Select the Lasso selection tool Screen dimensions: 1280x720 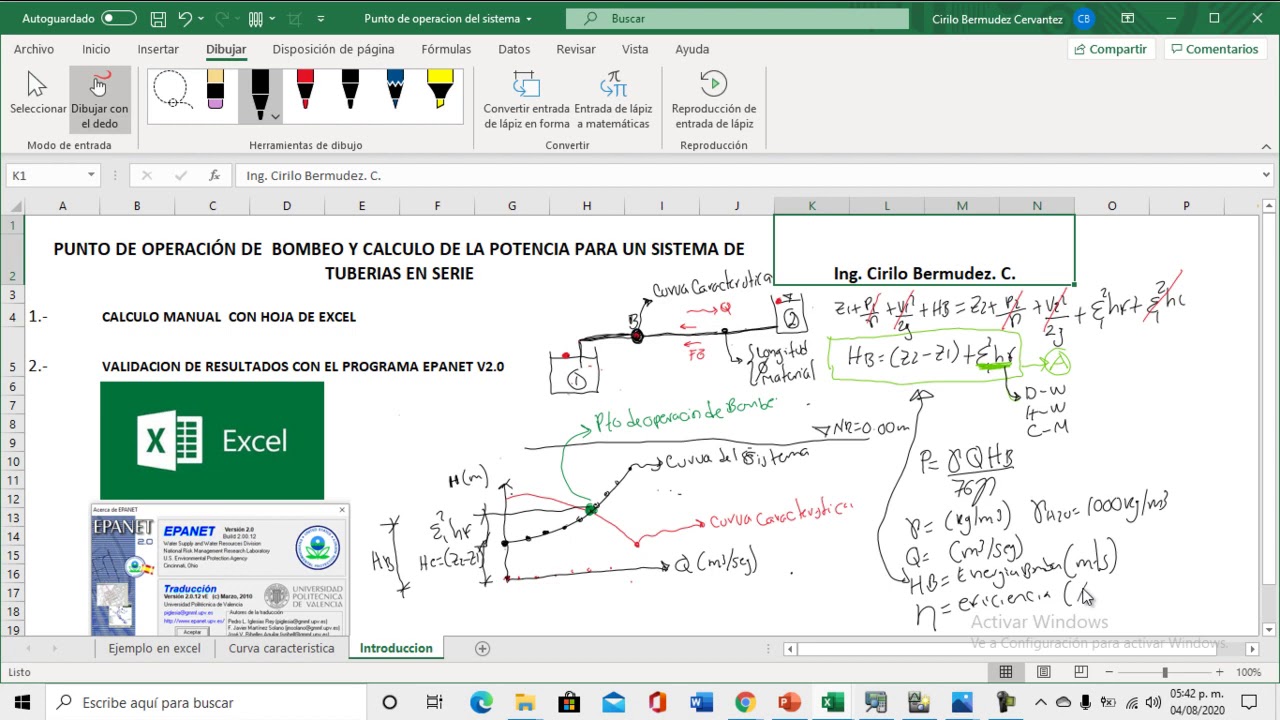click(172, 90)
